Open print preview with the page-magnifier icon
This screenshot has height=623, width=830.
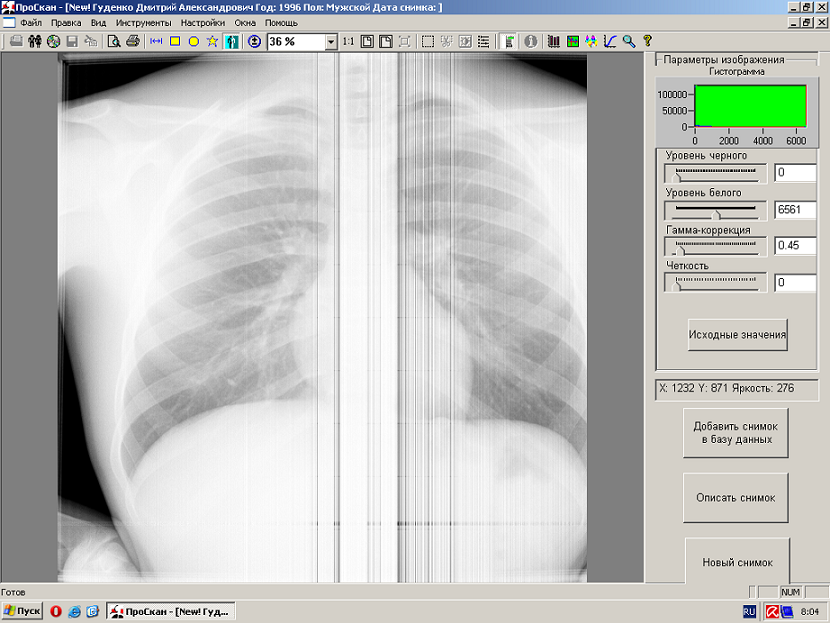tap(114, 42)
